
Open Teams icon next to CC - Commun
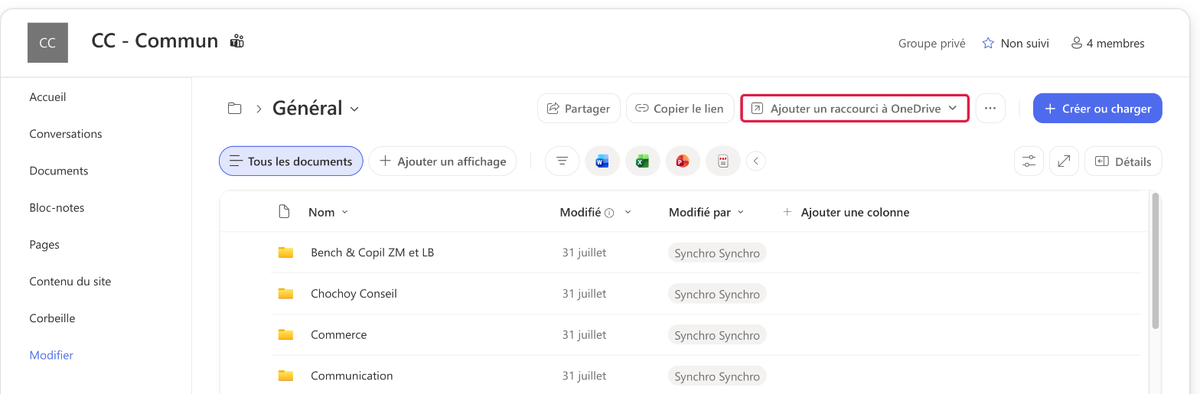pos(237,41)
